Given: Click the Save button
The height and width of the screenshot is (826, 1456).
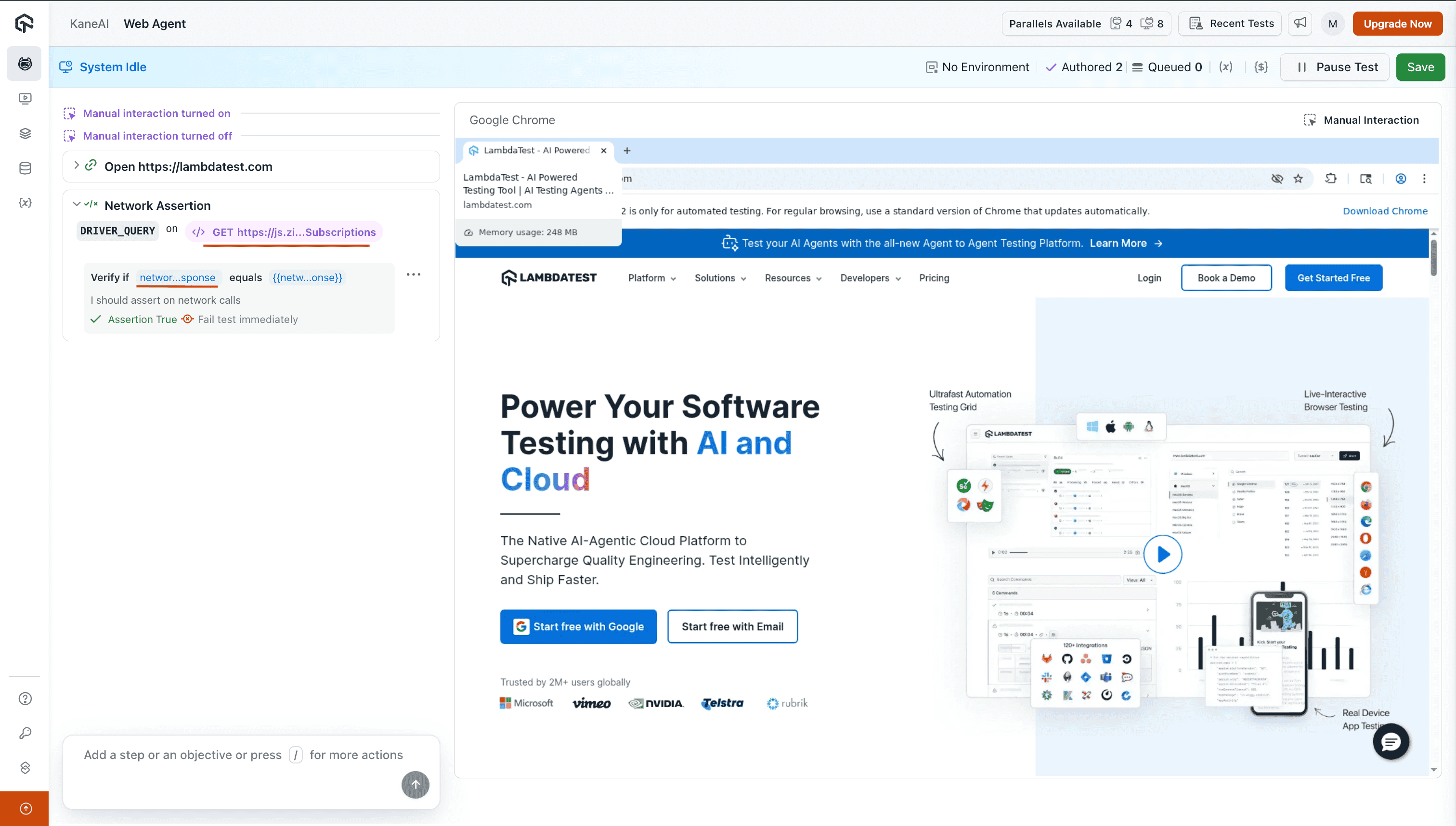Looking at the screenshot, I should (x=1420, y=67).
